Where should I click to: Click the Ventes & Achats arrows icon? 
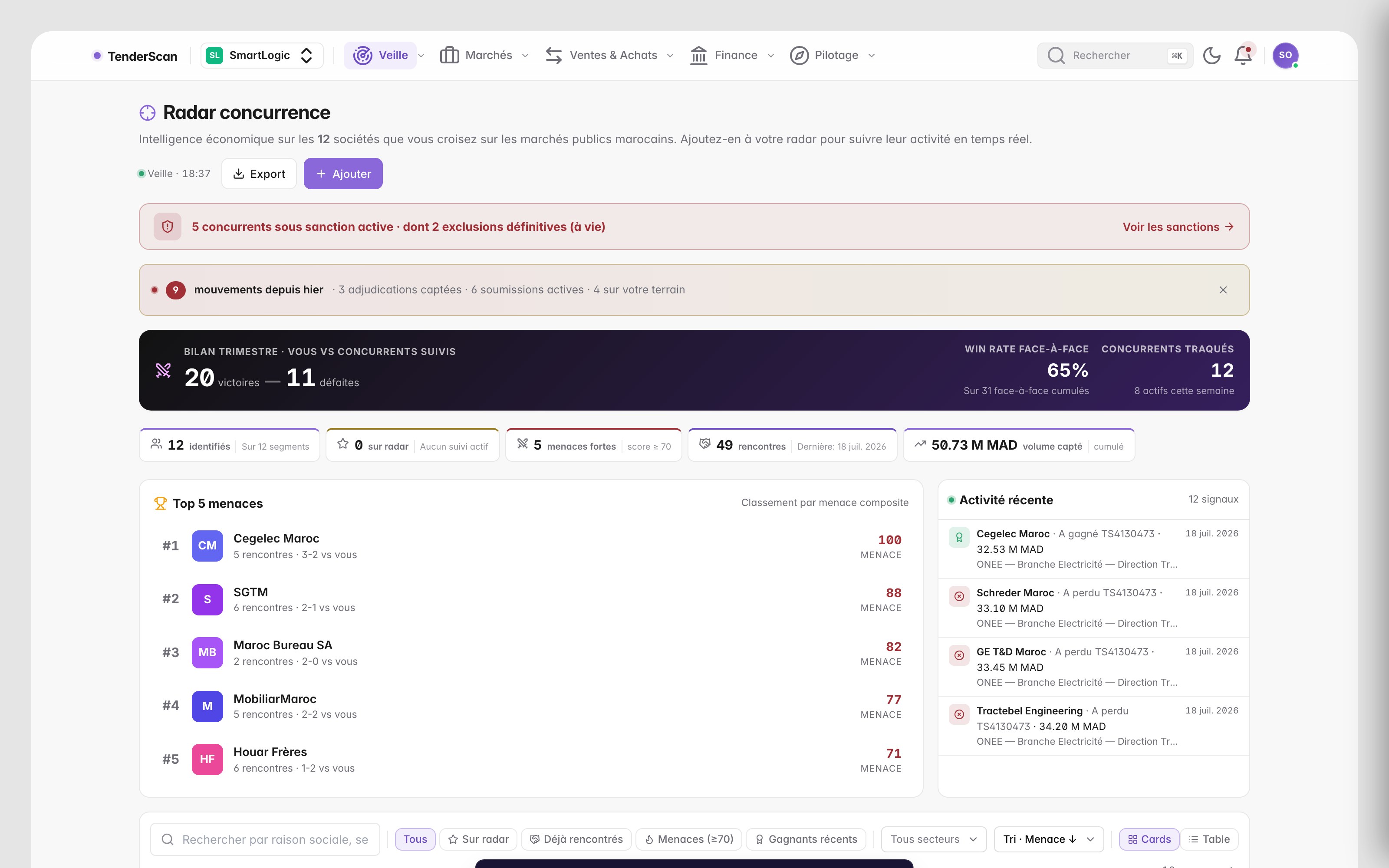(x=554, y=56)
